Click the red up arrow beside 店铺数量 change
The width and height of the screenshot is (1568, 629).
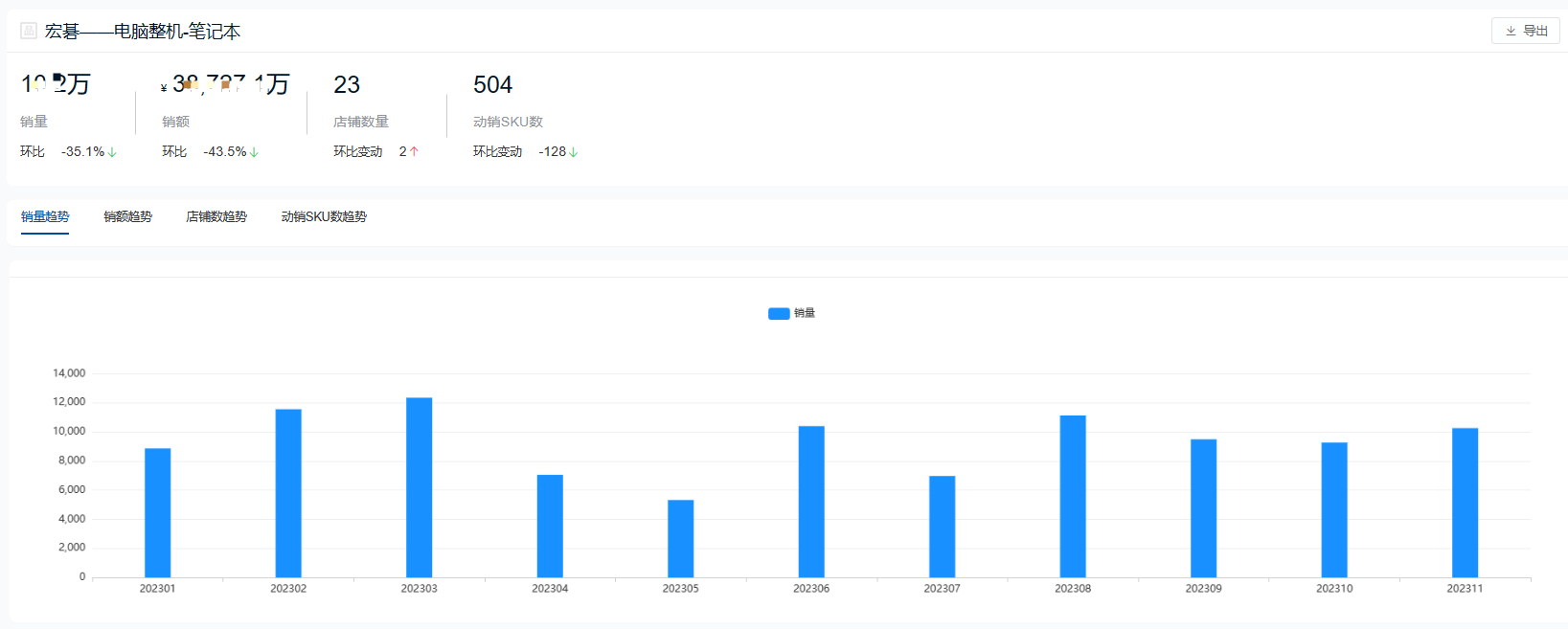(414, 152)
